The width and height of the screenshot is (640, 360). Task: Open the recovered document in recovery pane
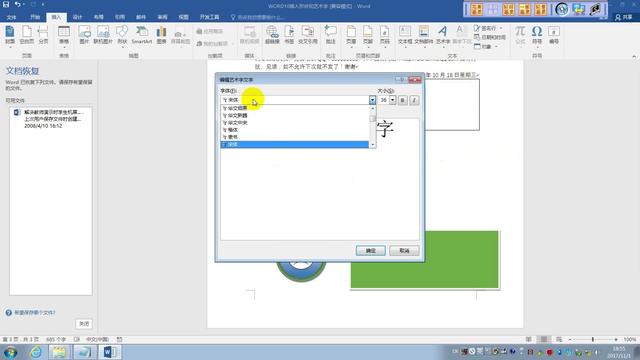pos(51,119)
